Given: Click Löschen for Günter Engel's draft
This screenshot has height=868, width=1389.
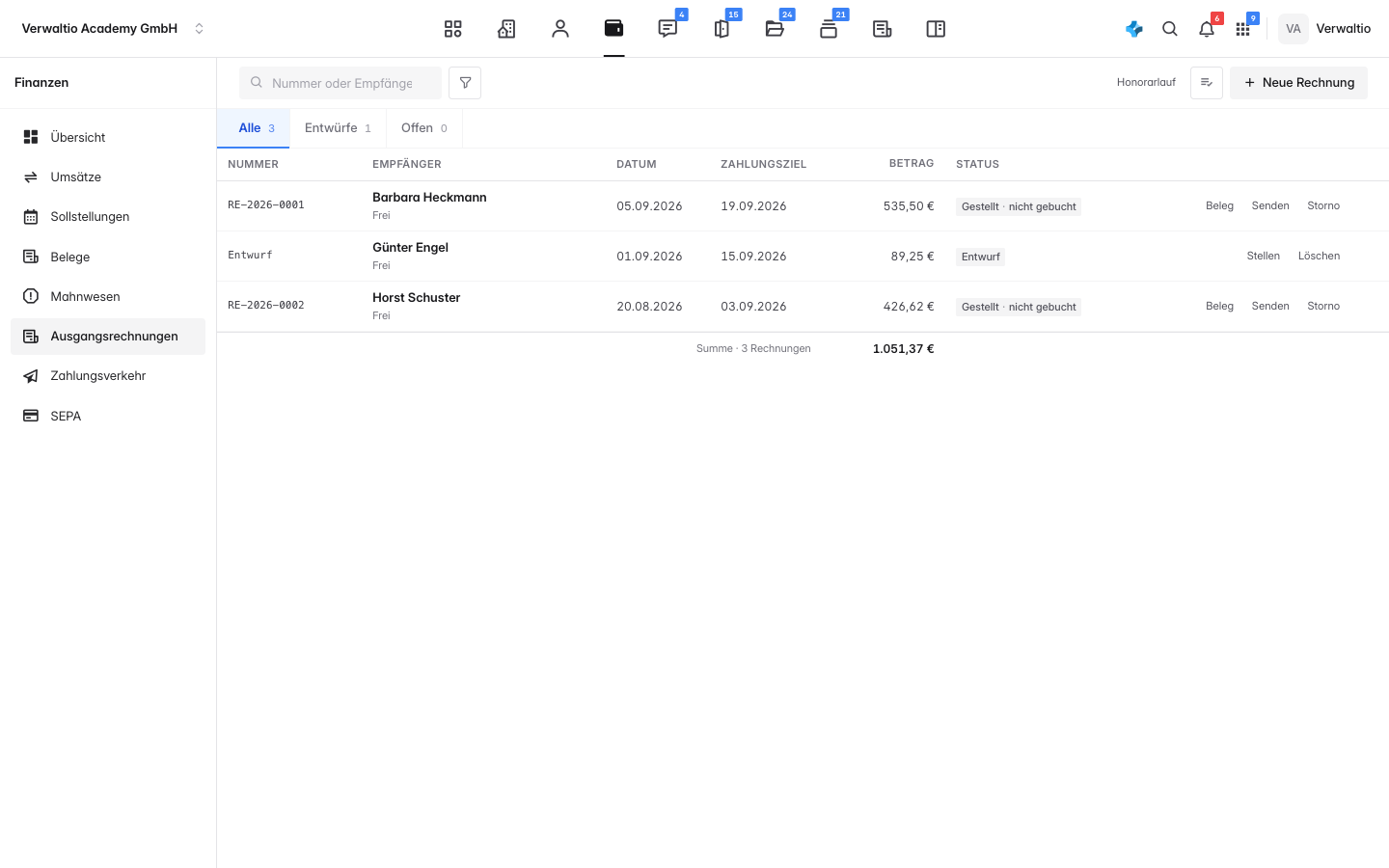Looking at the screenshot, I should tap(1319, 257).
